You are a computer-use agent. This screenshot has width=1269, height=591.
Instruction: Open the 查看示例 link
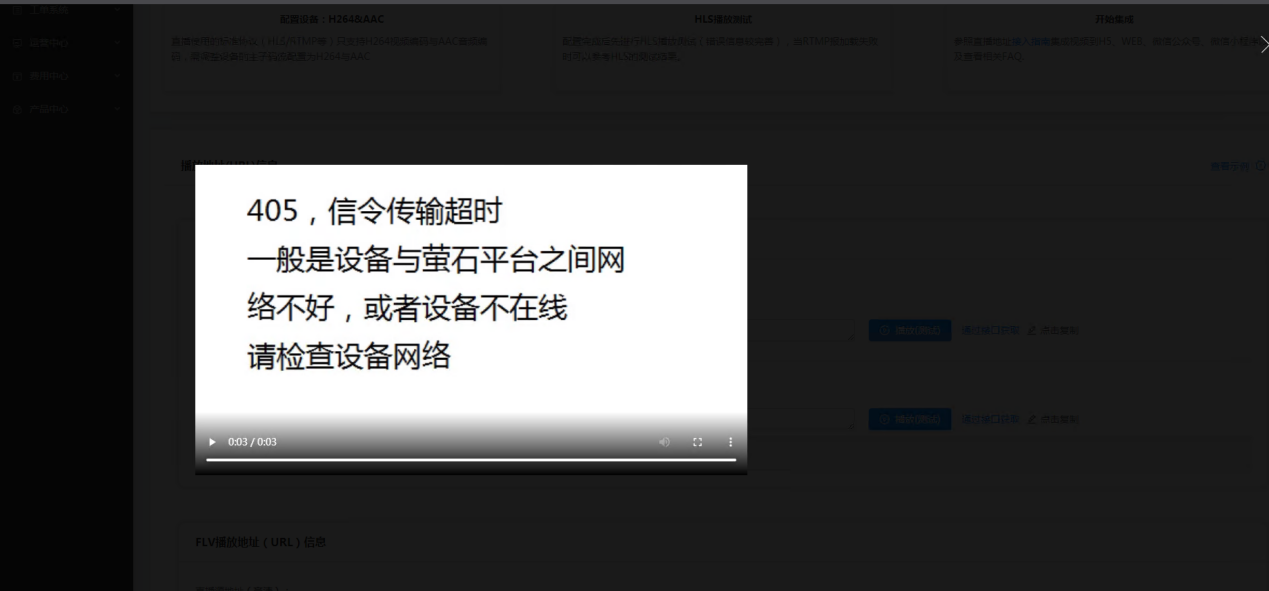pyautogui.click(x=1230, y=166)
